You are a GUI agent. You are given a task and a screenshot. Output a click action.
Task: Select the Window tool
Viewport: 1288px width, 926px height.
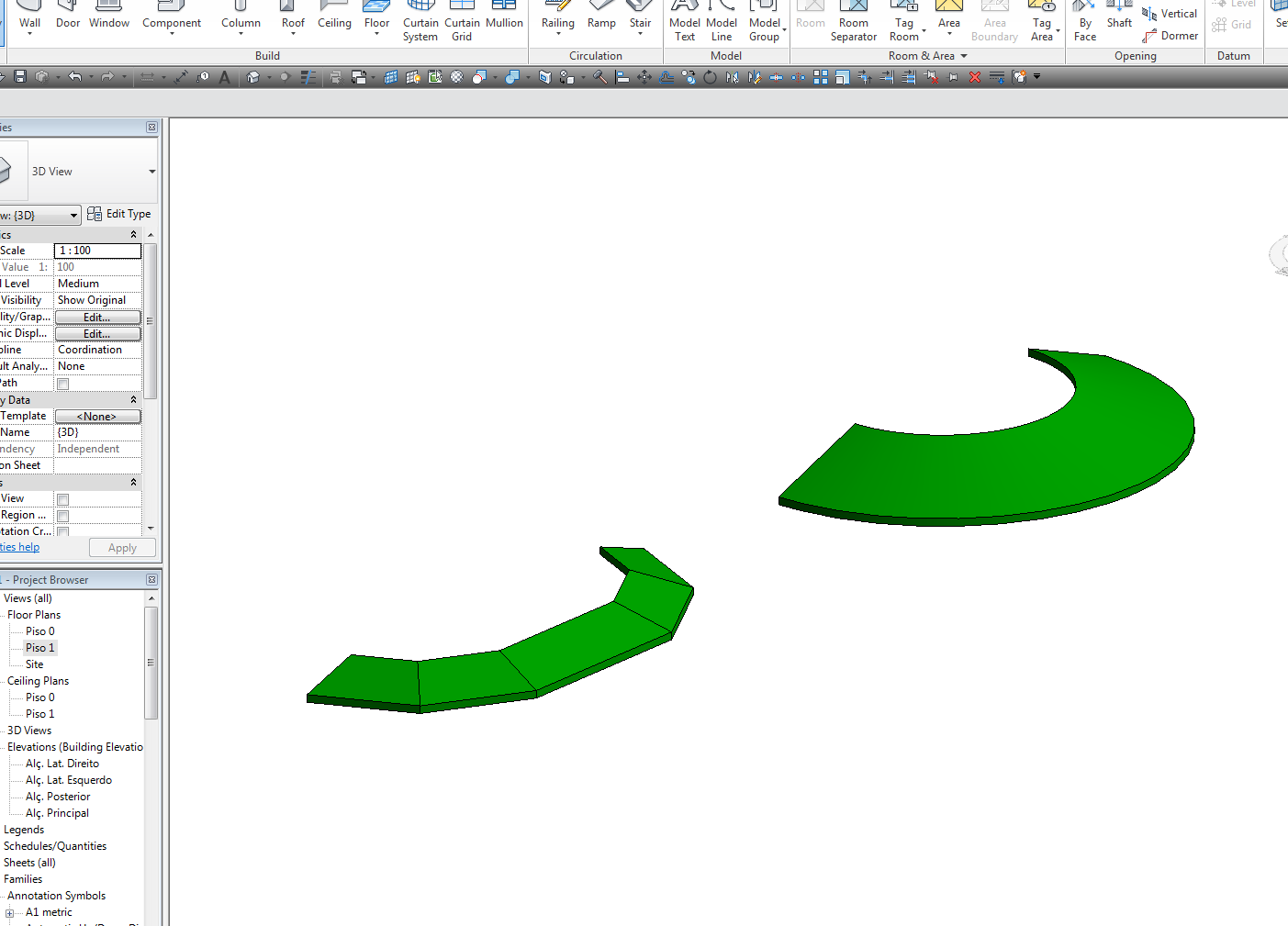point(109,15)
